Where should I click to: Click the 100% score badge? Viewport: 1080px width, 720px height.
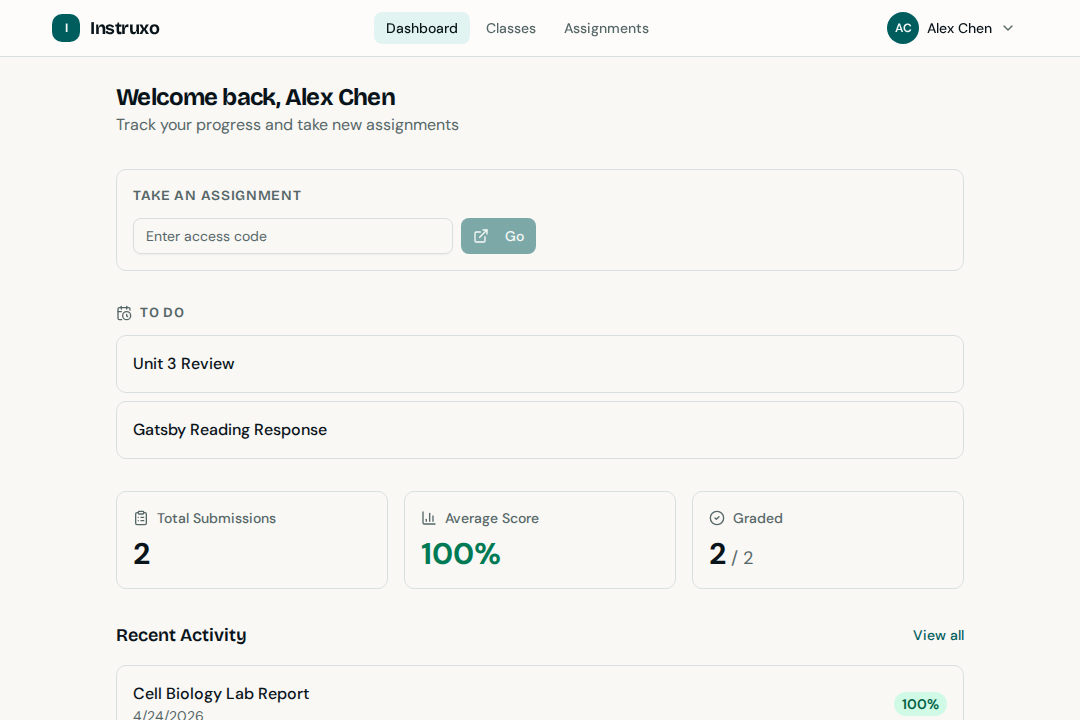[919, 704]
